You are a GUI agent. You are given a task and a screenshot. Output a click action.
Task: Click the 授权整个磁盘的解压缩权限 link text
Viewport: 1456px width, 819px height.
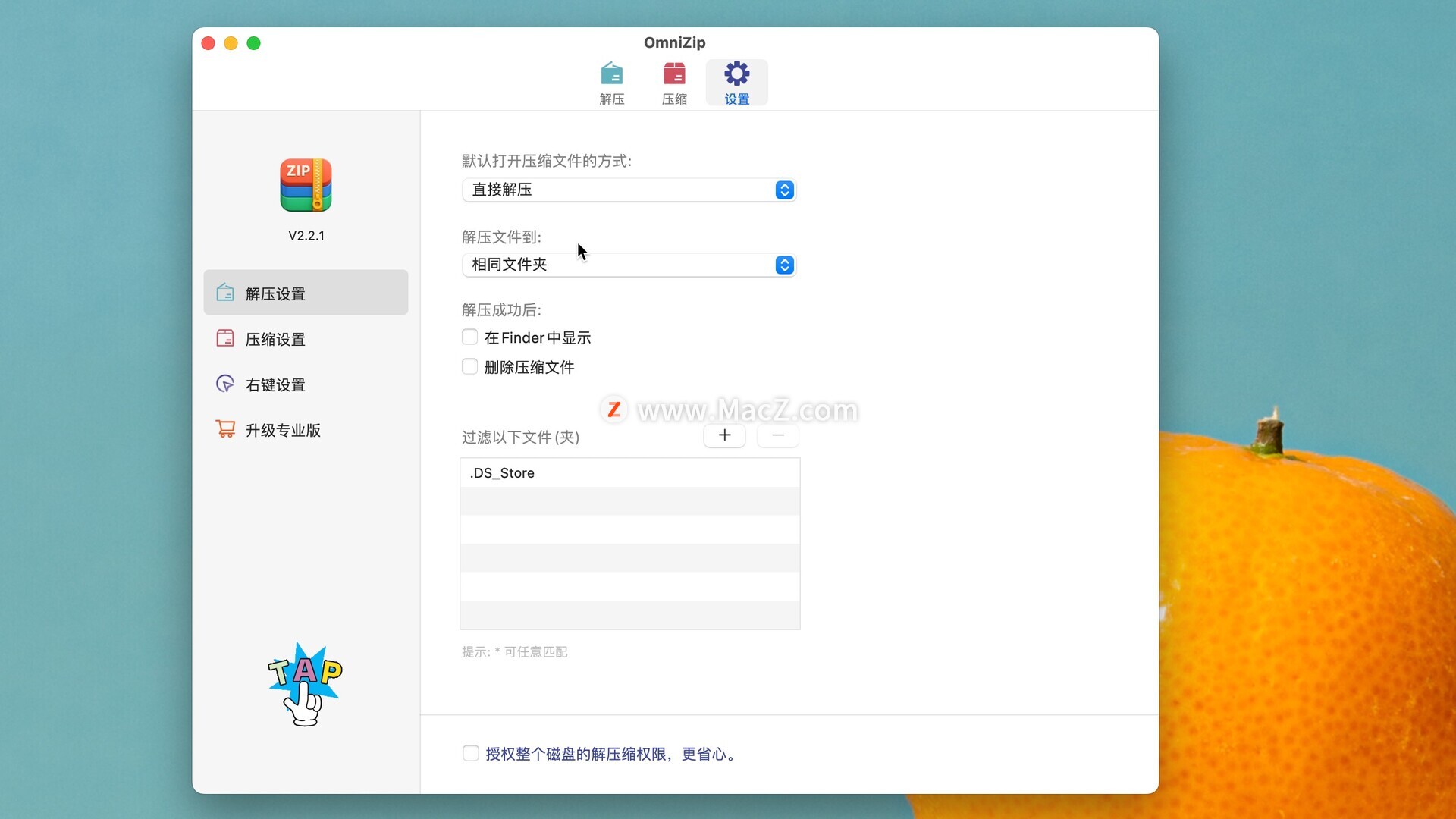tap(612, 754)
